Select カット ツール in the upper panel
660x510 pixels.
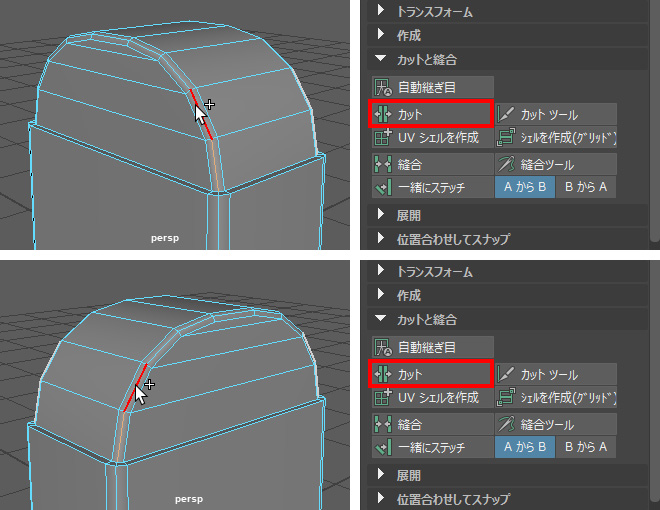tap(555, 114)
